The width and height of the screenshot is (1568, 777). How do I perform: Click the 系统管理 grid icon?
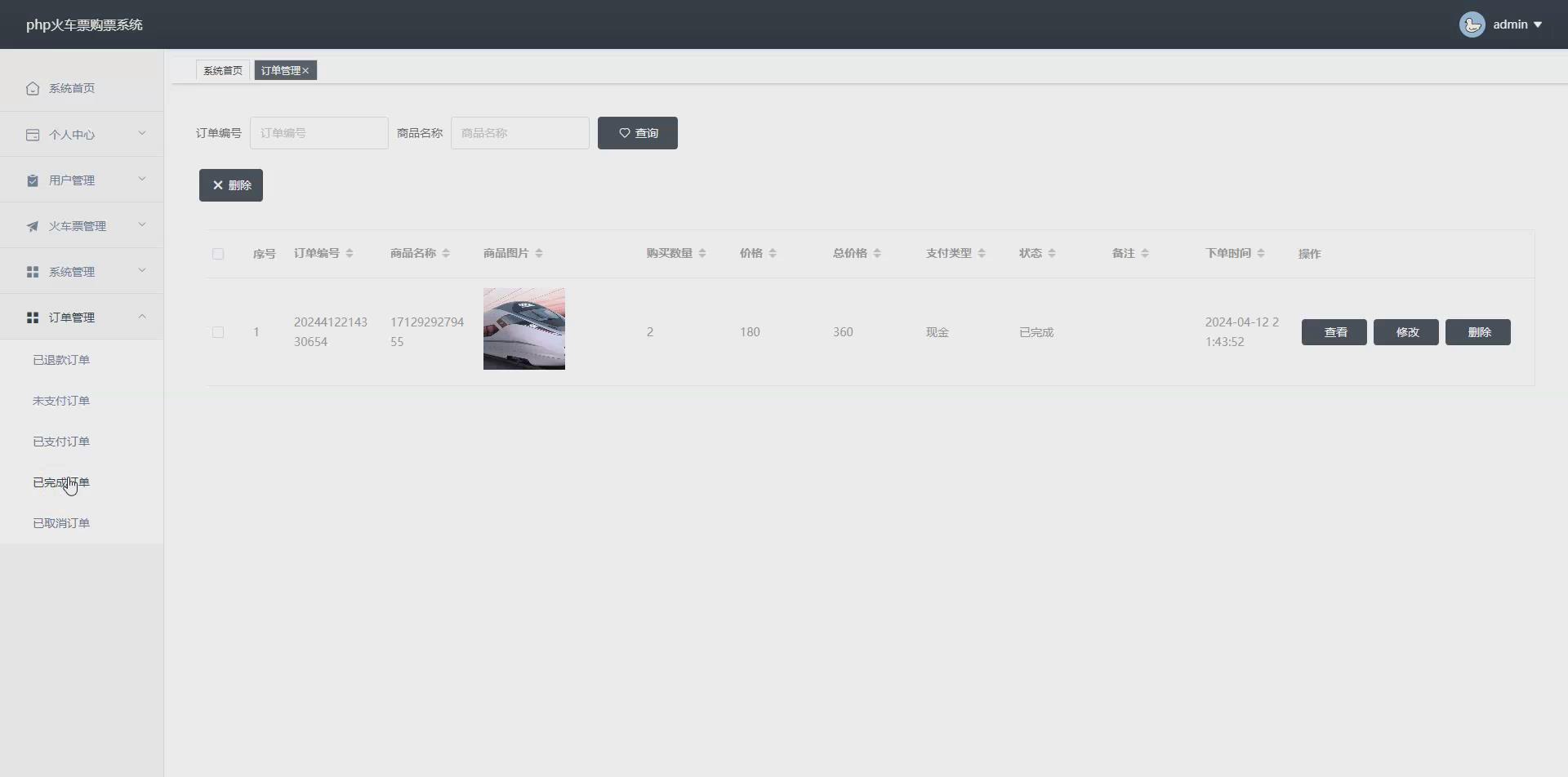point(33,272)
